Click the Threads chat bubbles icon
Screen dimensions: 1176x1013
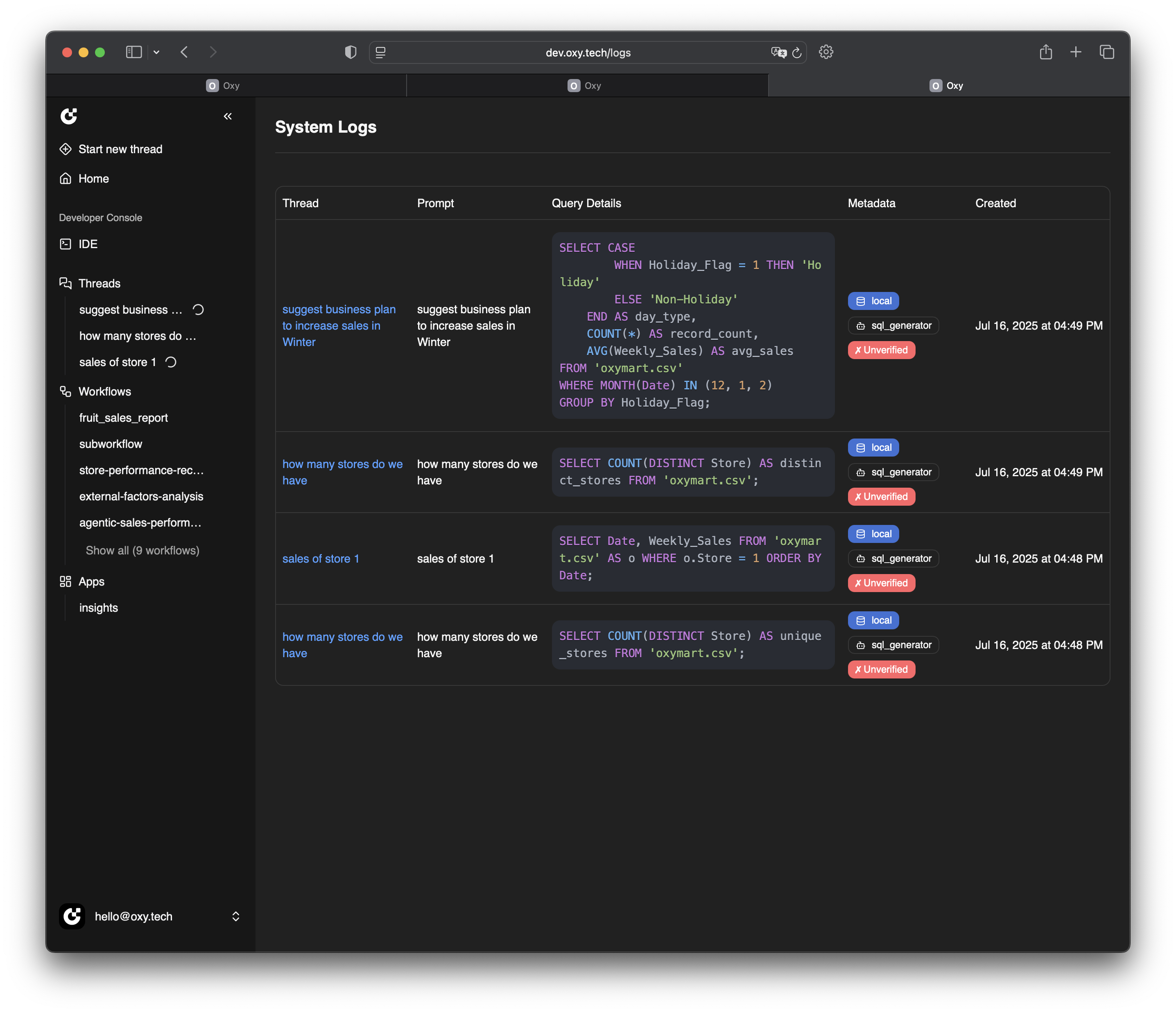pos(66,283)
